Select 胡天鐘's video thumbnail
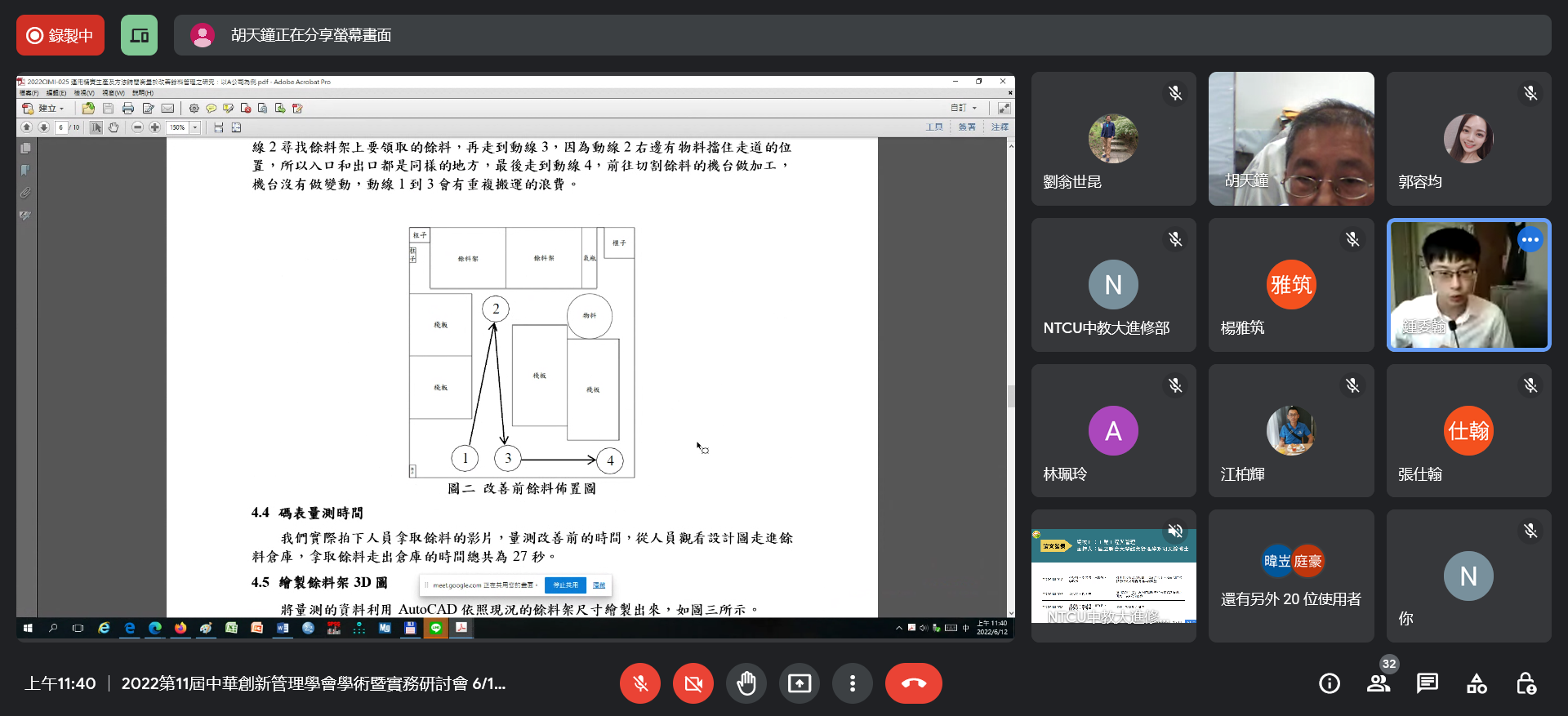Image resolution: width=1568 pixels, height=716 pixels. 1290,138
